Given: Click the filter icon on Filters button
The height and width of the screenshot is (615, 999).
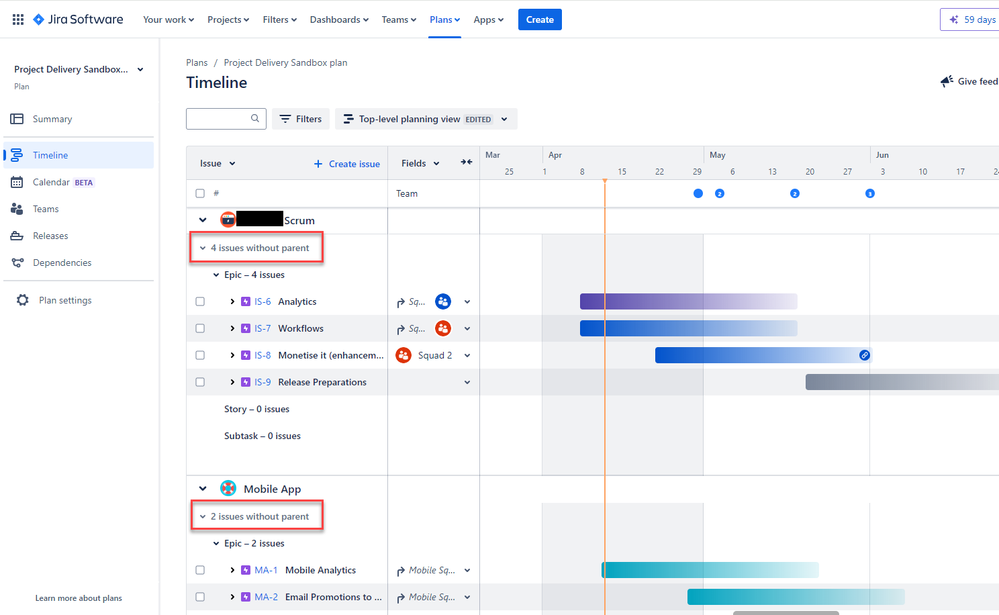Looking at the screenshot, I should tap(285, 119).
